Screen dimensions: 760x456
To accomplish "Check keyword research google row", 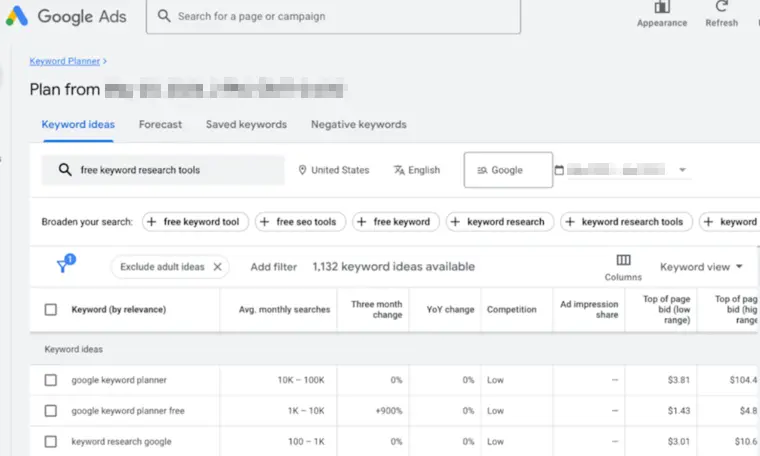I will (x=51, y=441).
